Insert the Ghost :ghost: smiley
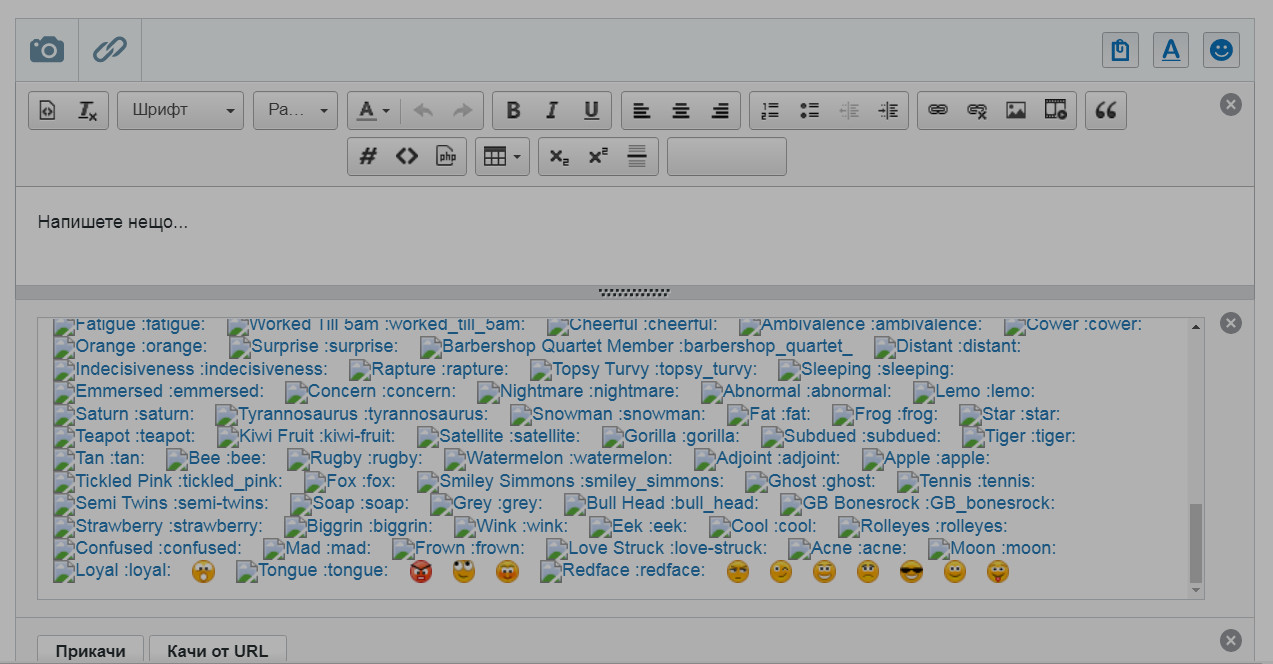Viewport: 1273px width, 664px height. click(809, 481)
